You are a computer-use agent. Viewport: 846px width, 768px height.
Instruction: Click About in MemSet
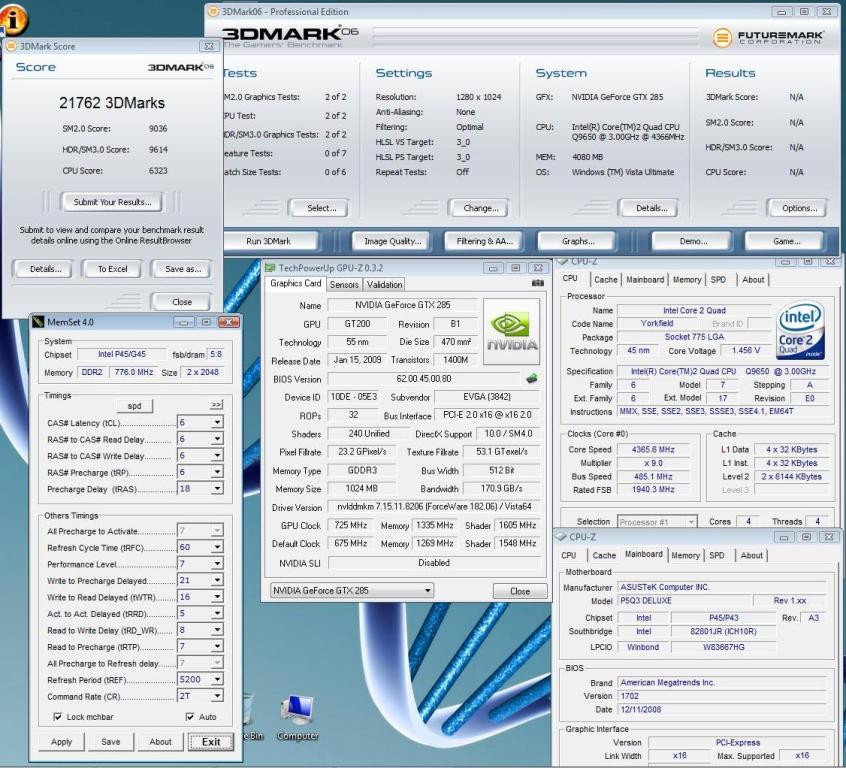point(160,742)
